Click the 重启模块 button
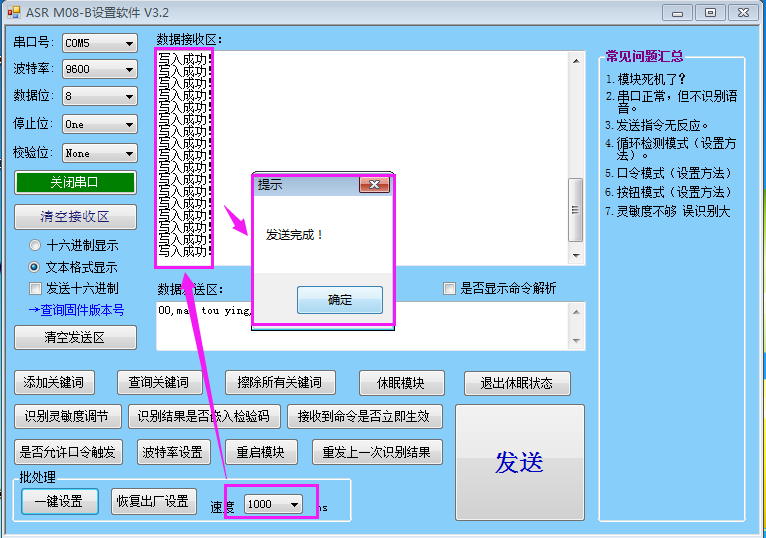766x538 pixels. pyautogui.click(x=261, y=452)
